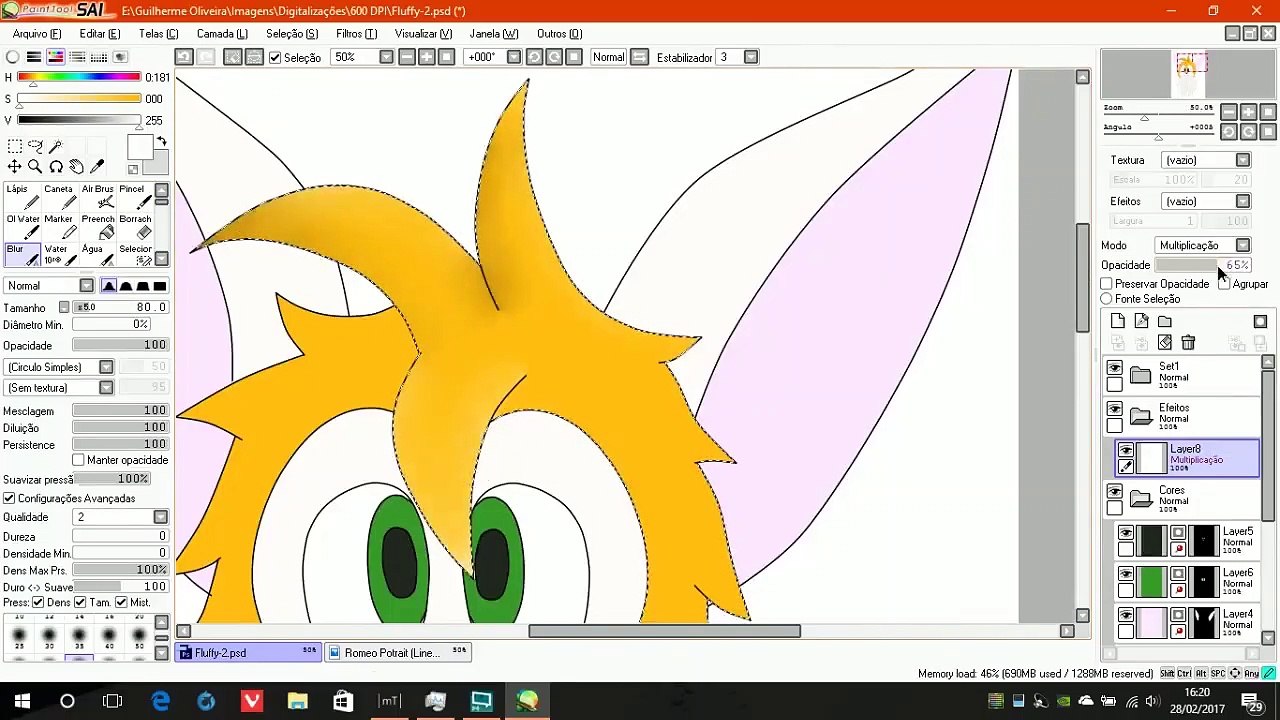Open the Estabilizador value dropdown
The width and height of the screenshot is (1280, 720).
click(751, 57)
